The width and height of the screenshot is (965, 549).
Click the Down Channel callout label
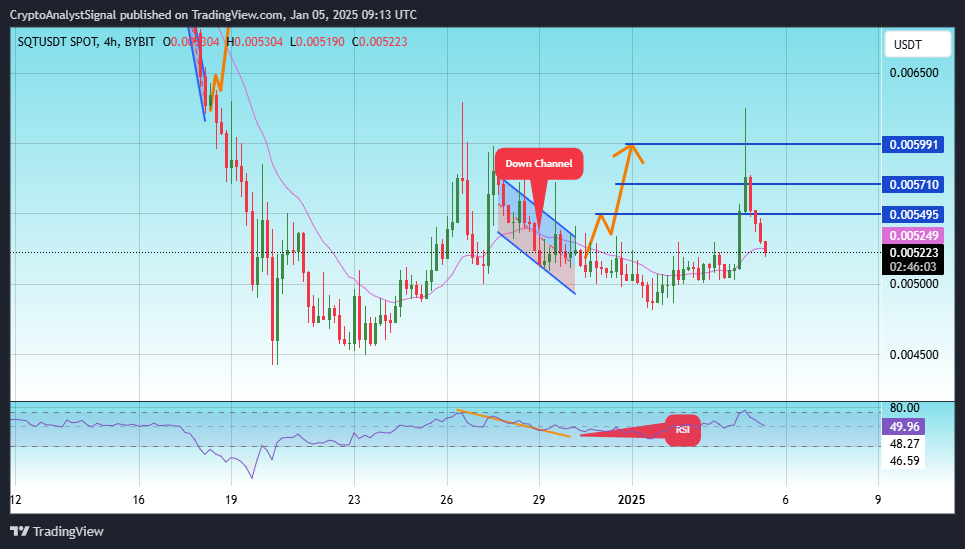(539, 164)
